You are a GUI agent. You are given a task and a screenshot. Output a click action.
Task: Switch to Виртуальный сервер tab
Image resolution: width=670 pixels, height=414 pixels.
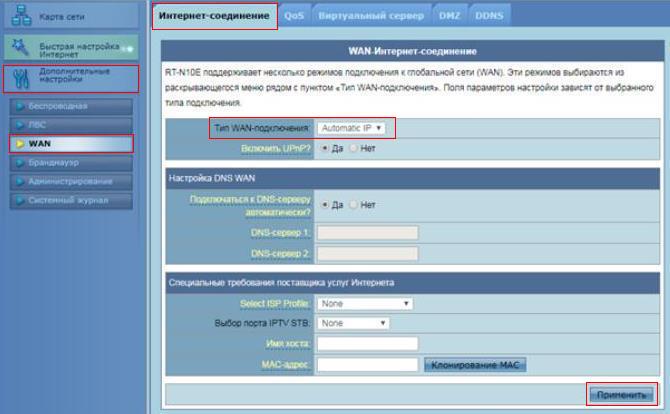point(371,16)
